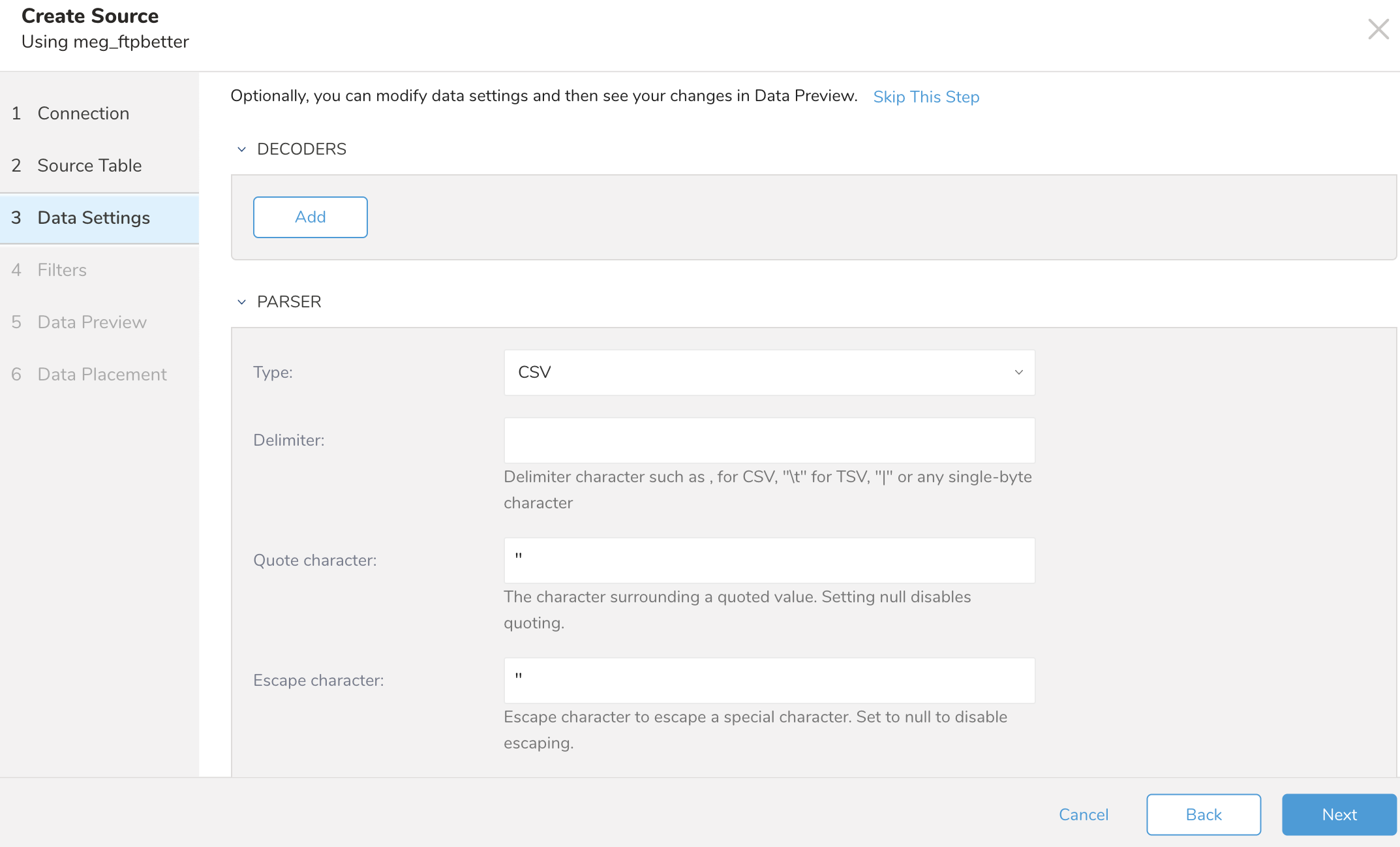Click the Skip This Step link
Image resolution: width=1400 pixels, height=847 pixels.
[926, 97]
